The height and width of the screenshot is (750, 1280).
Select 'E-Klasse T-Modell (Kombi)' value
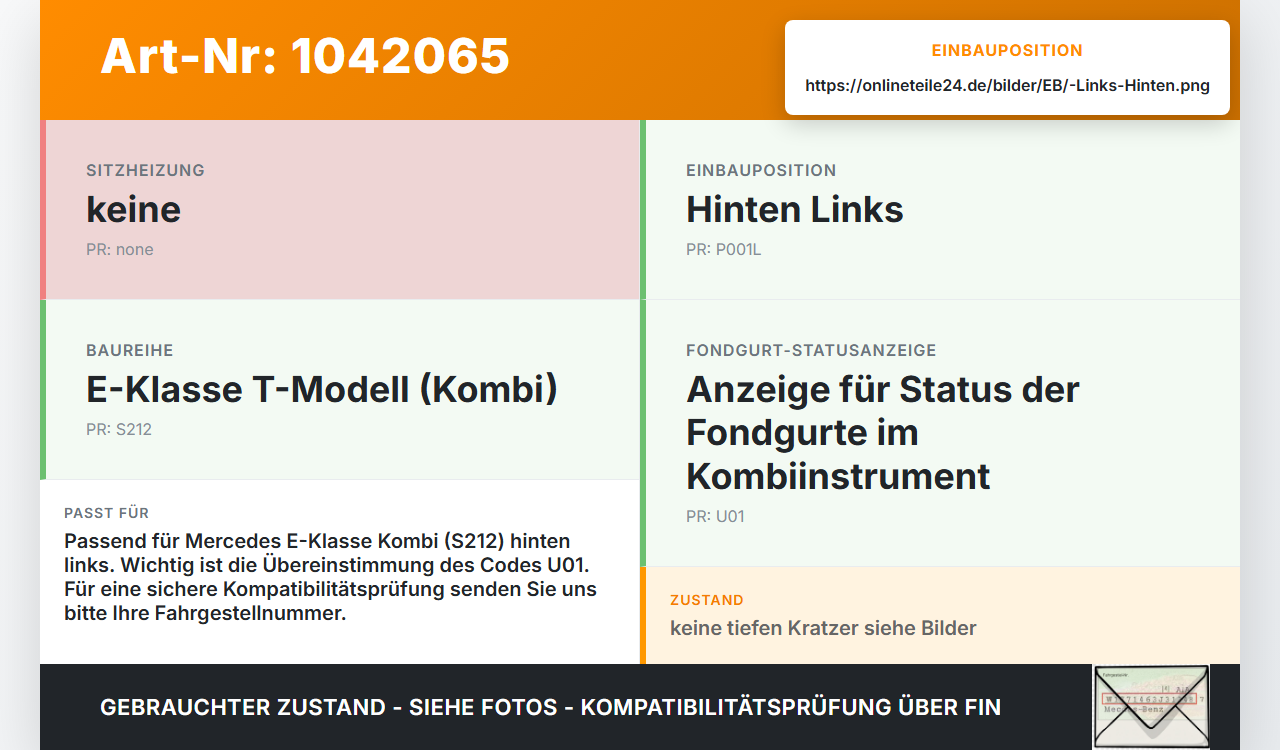coord(322,390)
